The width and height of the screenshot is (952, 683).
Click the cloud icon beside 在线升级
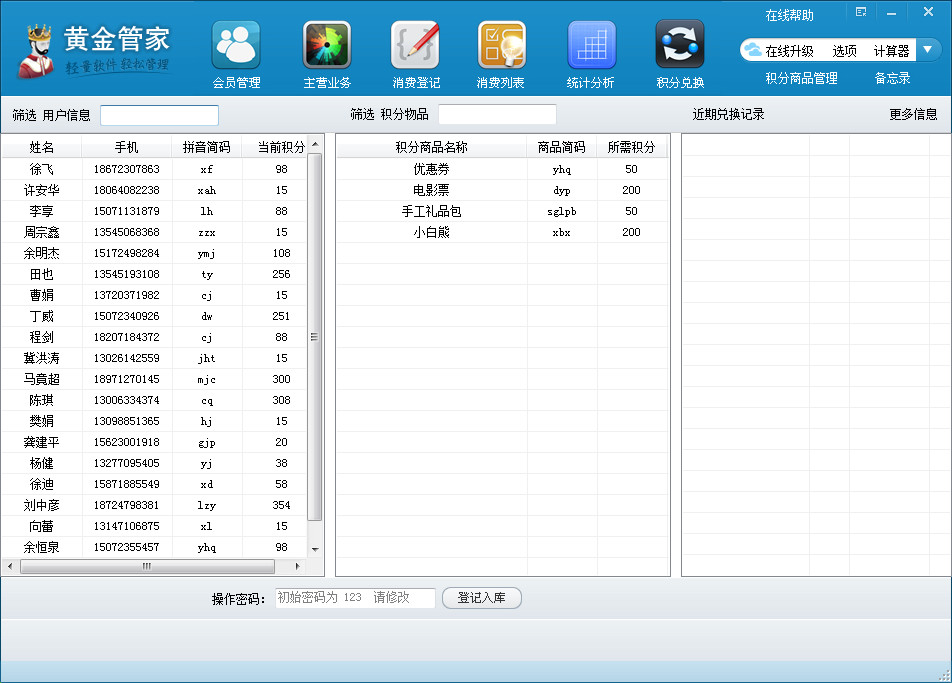pyautogui.click(x=753, y=50)
